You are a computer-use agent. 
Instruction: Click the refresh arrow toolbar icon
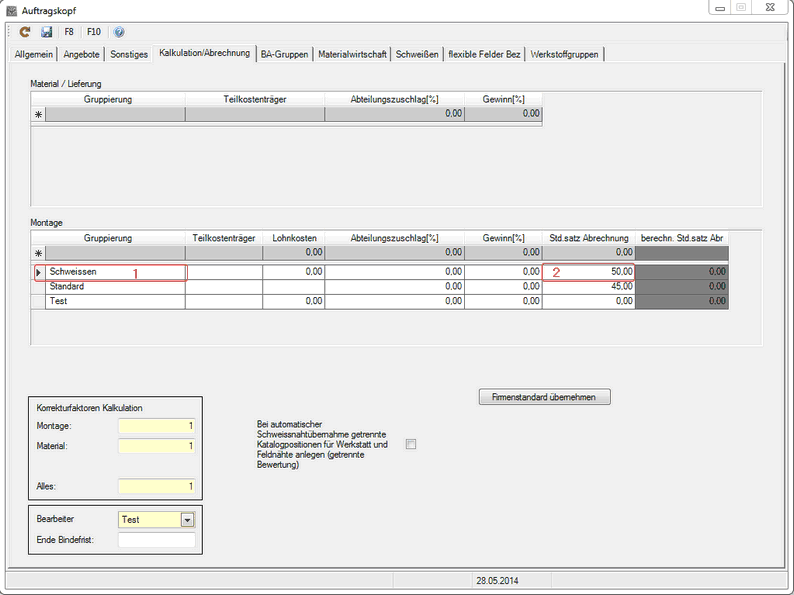click(25, 32)
